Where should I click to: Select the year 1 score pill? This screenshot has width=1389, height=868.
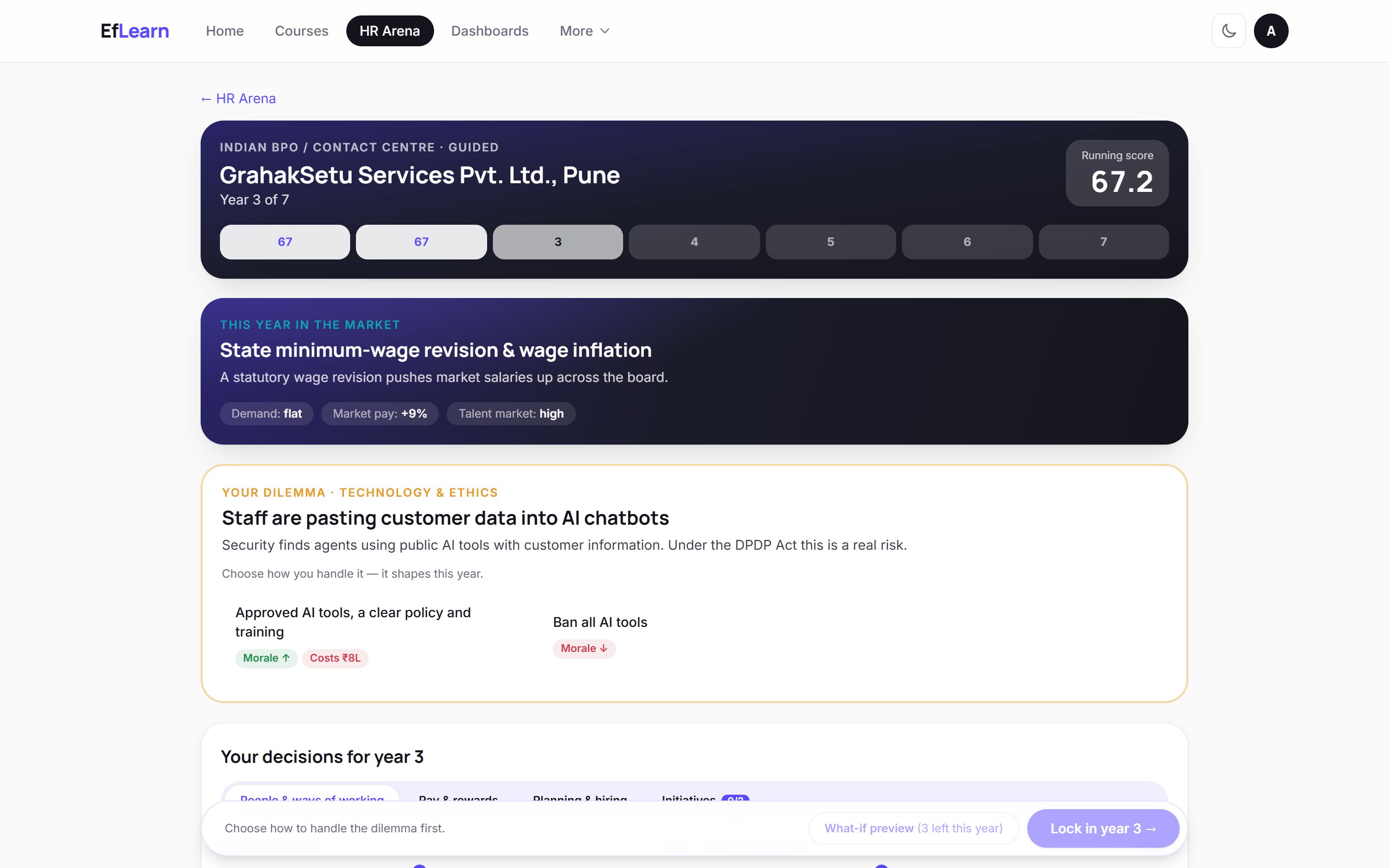pyautogui.click(x=285, y=242)
